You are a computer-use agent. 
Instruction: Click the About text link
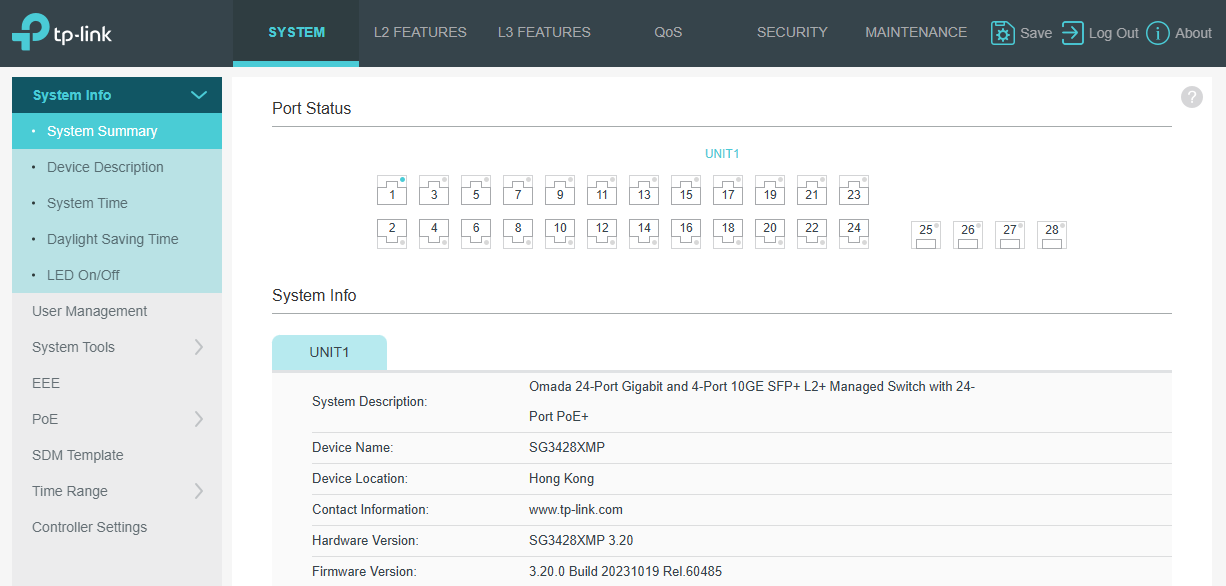click(x=1193, y=33)
